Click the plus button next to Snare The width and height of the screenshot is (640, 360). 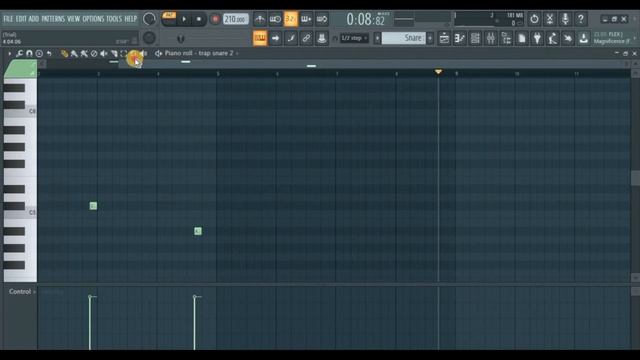tap(430, 38)
